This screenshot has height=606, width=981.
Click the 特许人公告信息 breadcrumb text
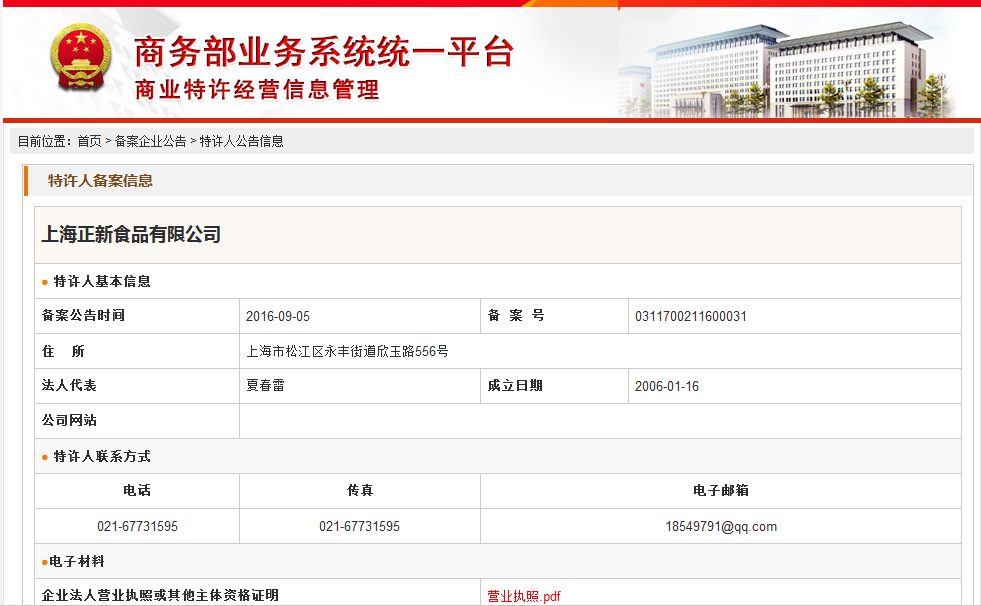(x=241, y=141)
